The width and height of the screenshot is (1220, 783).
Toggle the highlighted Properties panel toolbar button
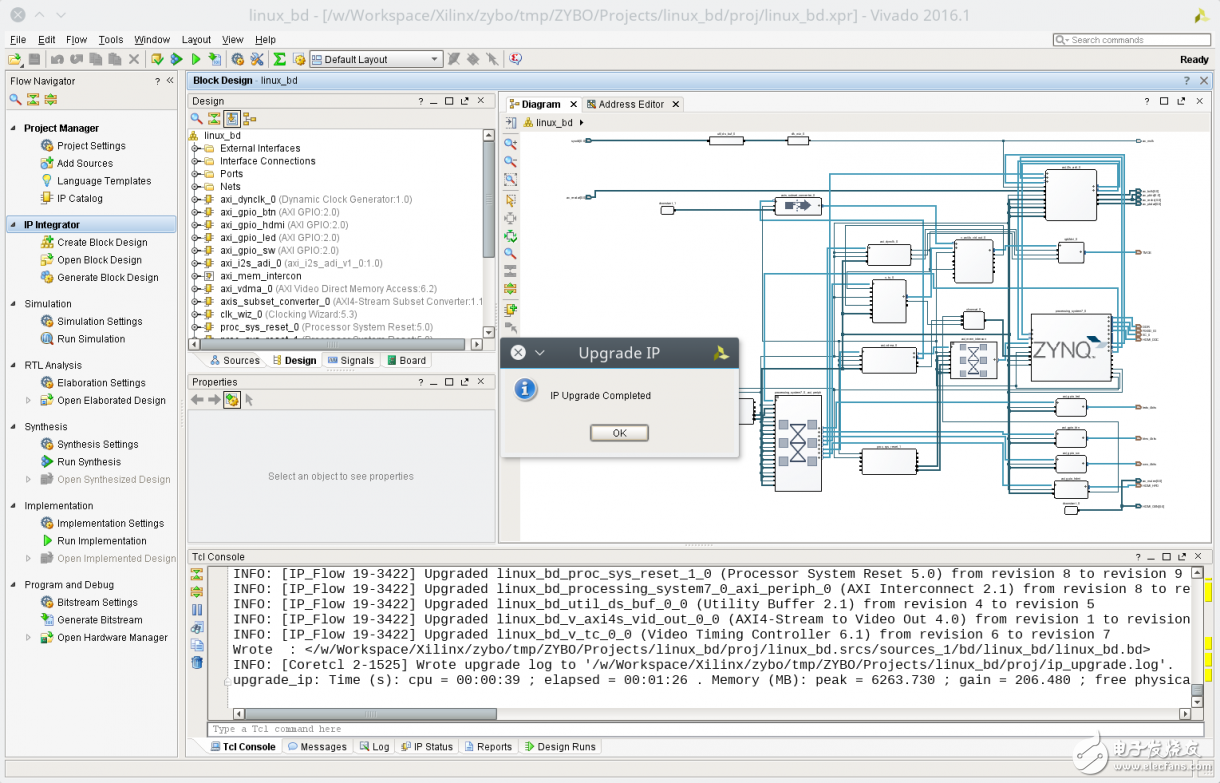(x=232, y=400)
